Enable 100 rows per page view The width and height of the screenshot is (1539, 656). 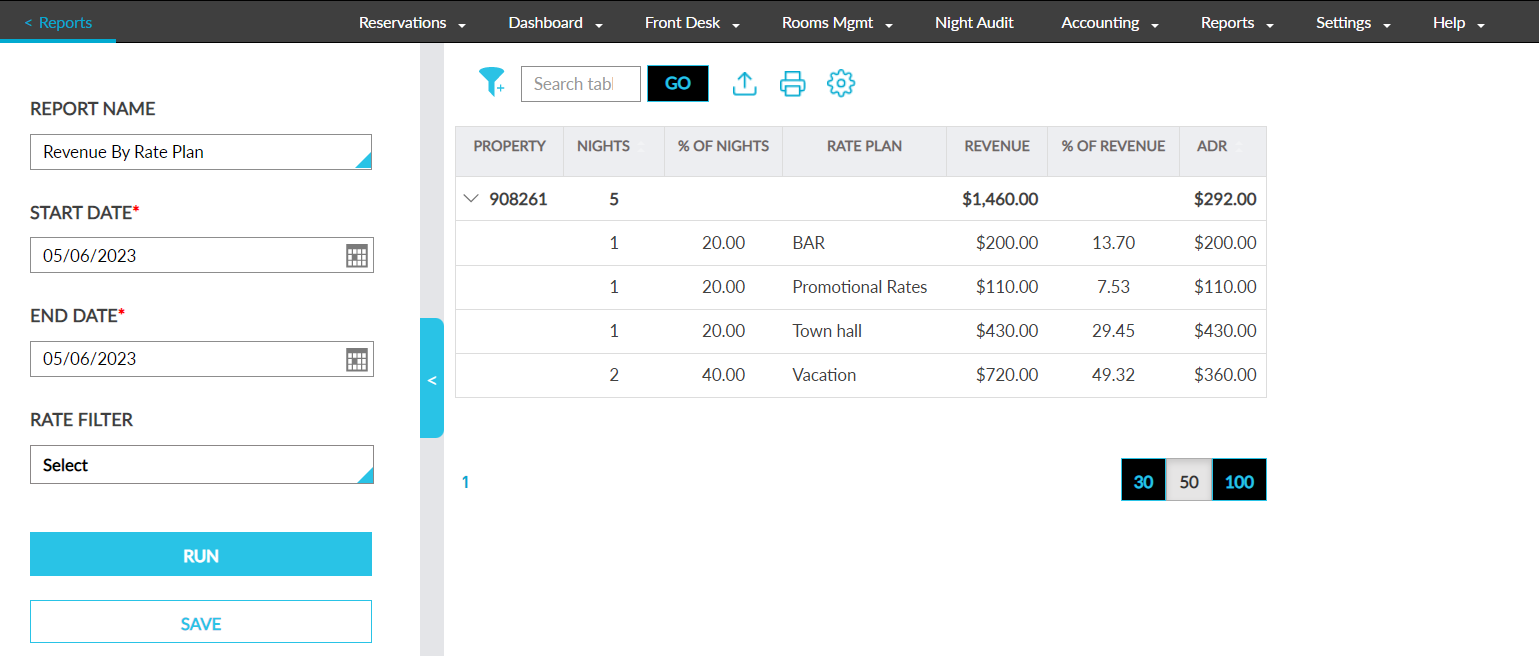tap(1239, 480)
